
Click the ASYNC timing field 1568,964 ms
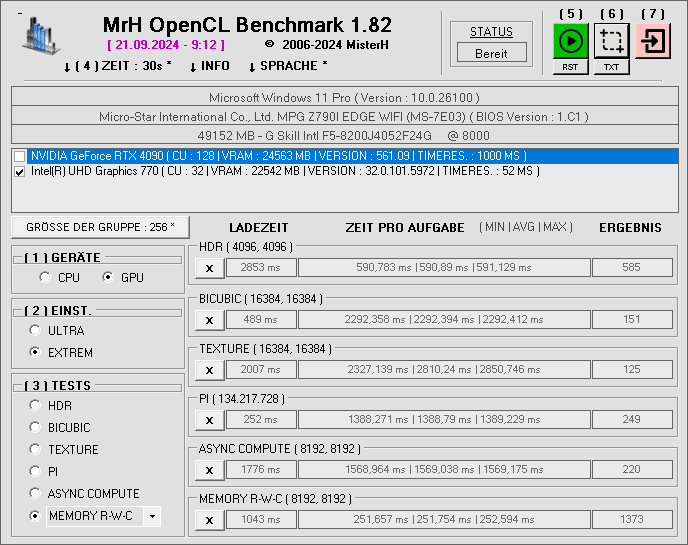pos(444,470)
